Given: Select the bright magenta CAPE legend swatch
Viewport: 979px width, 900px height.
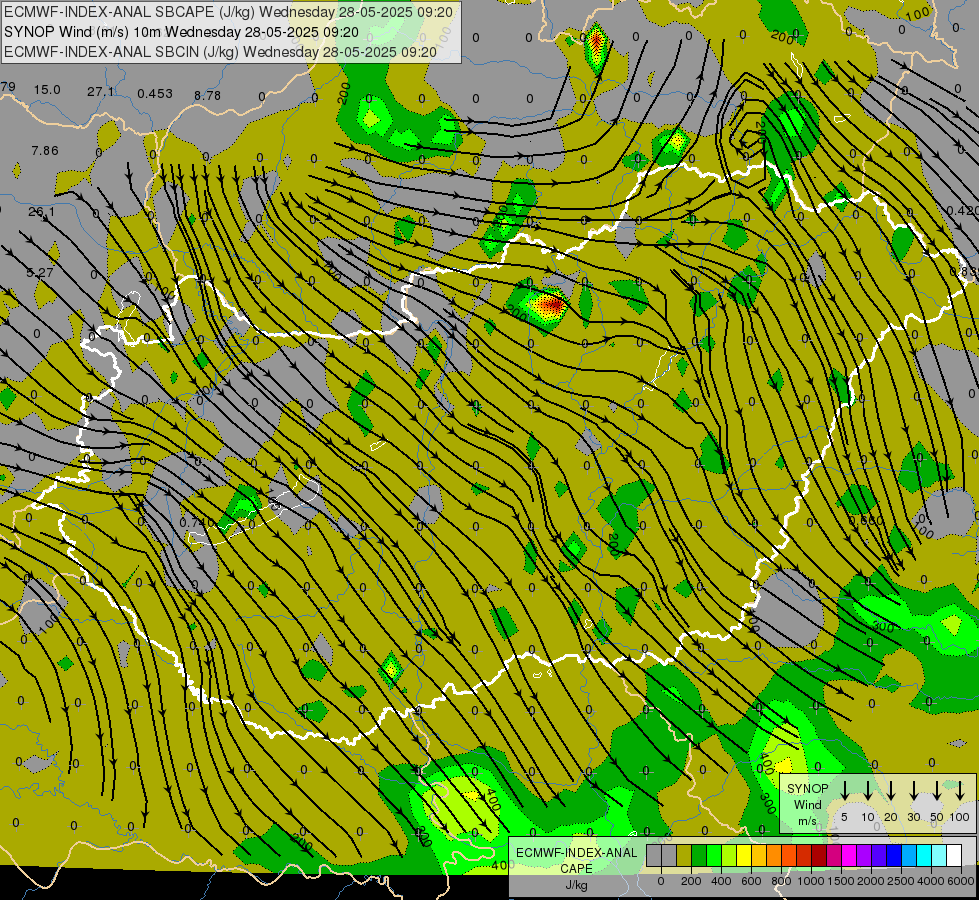Looking at the screenshot, I should point(849,855).
